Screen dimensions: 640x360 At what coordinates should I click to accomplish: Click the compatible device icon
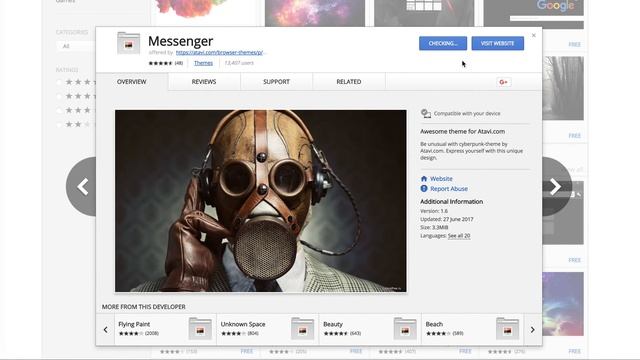[426, 113]
